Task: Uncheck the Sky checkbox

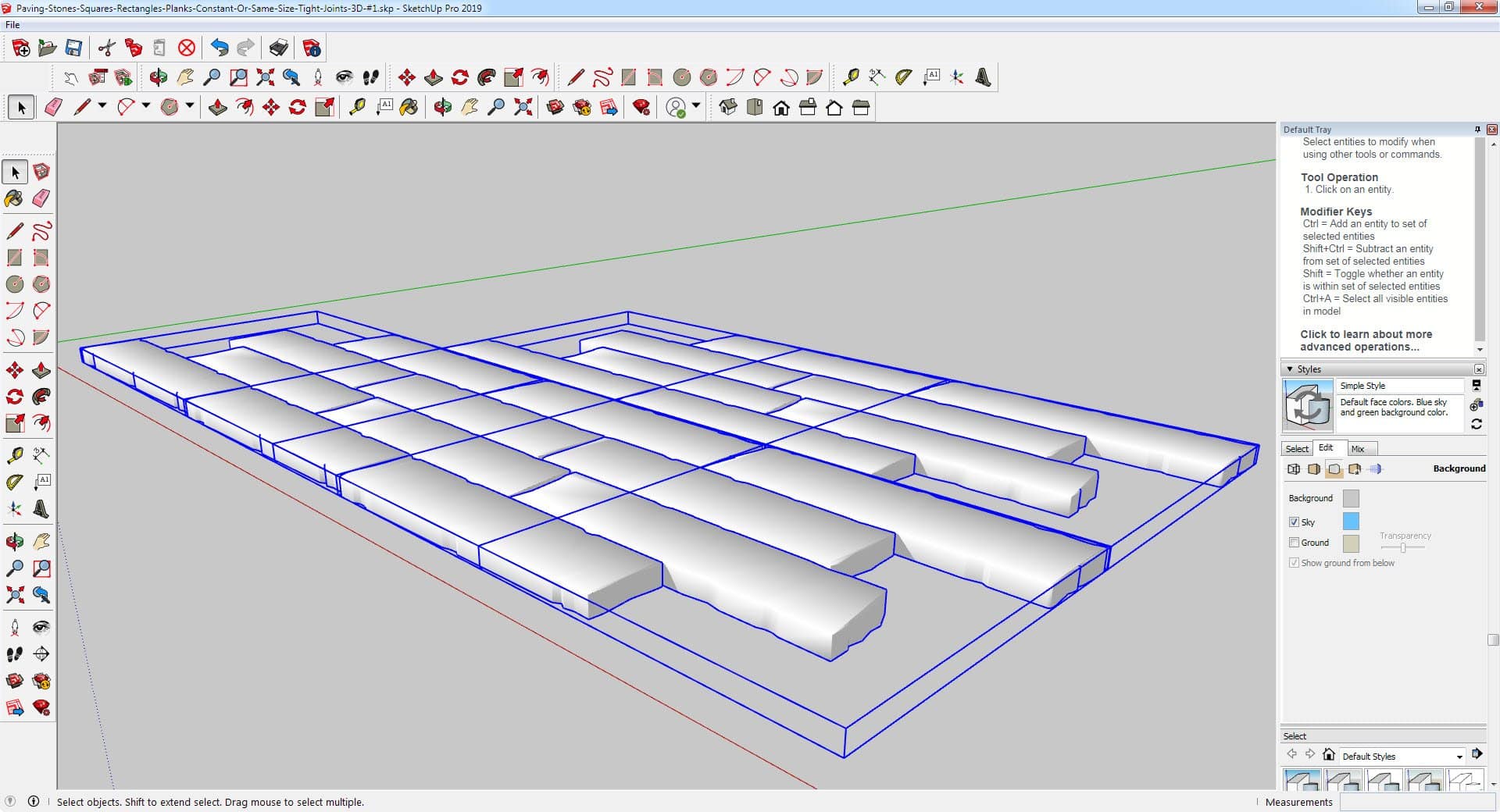Action: pos(1294,522)
